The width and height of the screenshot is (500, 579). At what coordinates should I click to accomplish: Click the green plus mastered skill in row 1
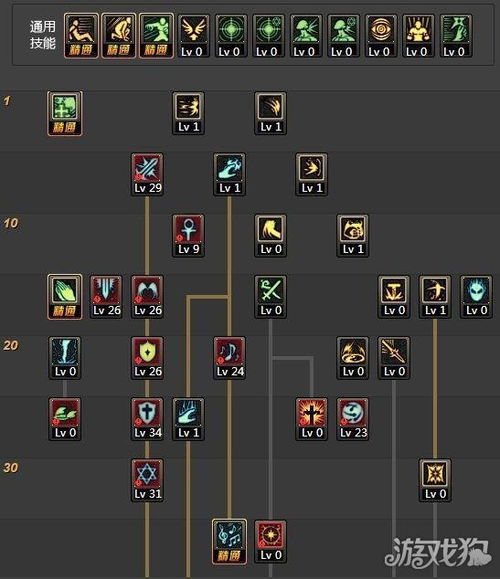click(x=65, y=113)
